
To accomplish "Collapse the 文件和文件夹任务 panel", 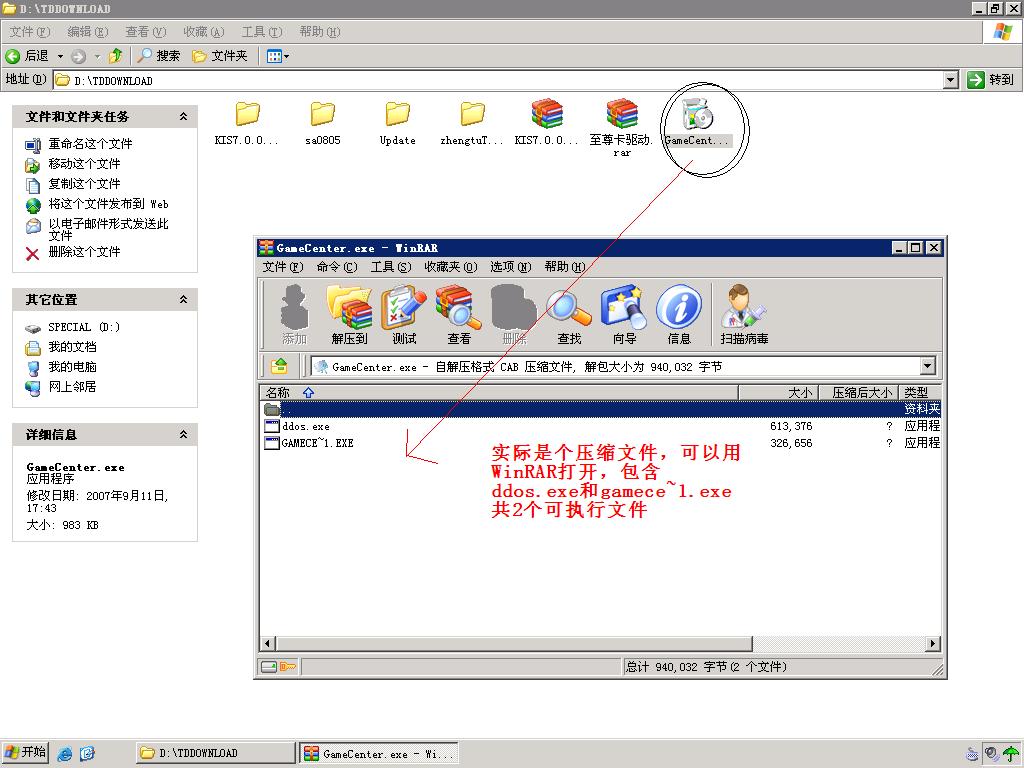I will (x=184, y=116).
